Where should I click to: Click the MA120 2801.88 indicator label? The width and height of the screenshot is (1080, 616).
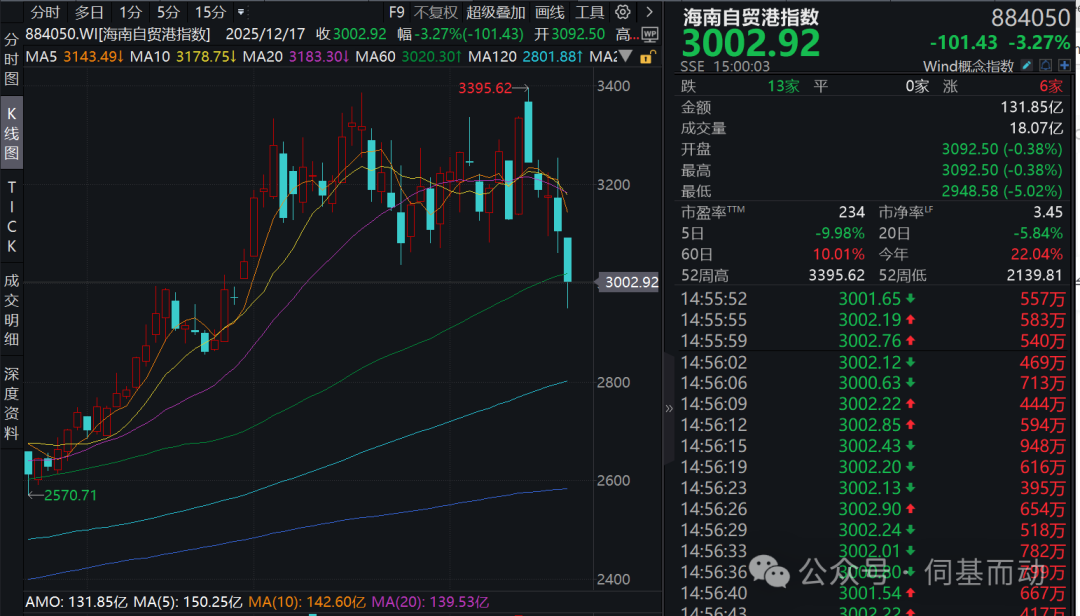pyautogui.click(x=526, y=57)
